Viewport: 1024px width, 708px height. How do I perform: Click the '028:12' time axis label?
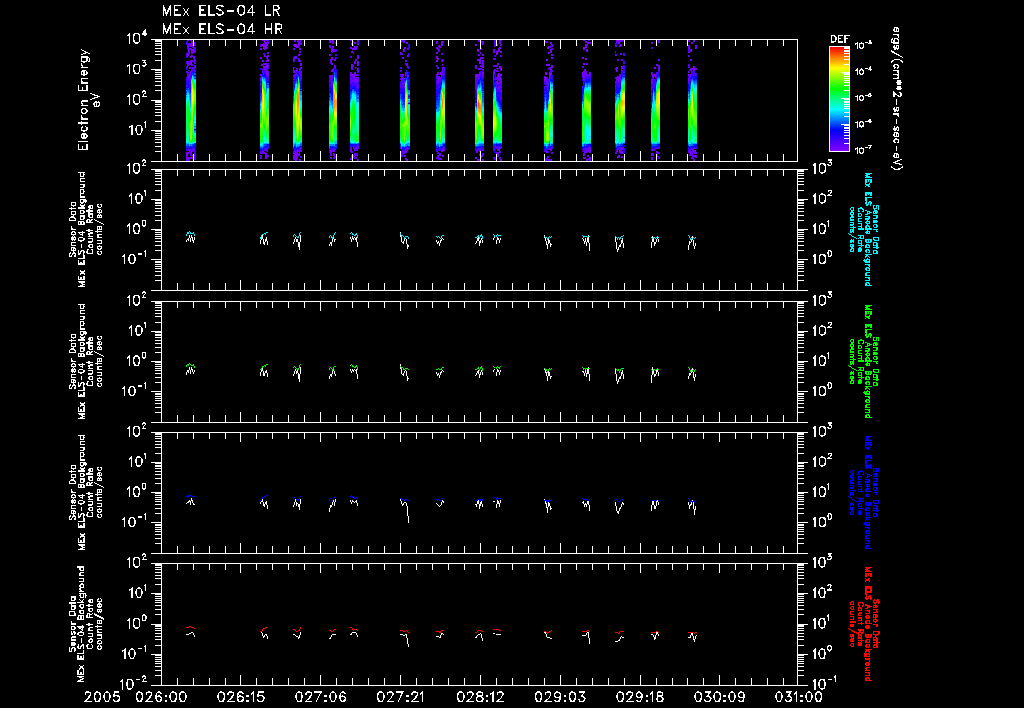[479, 697]
